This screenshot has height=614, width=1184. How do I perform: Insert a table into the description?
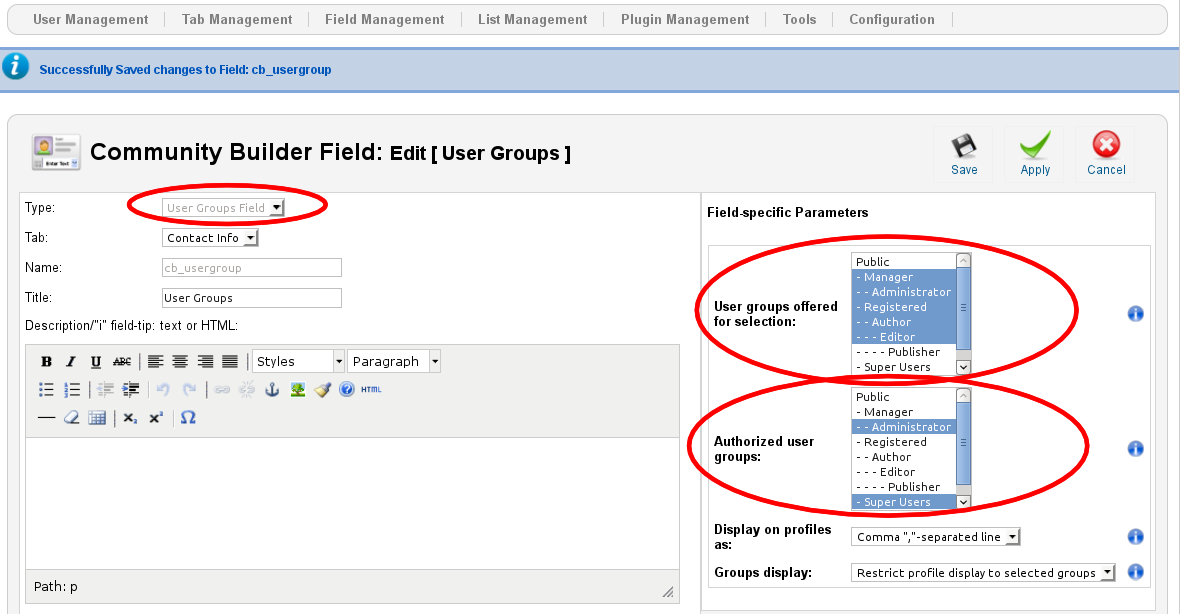tap(97, 418)
